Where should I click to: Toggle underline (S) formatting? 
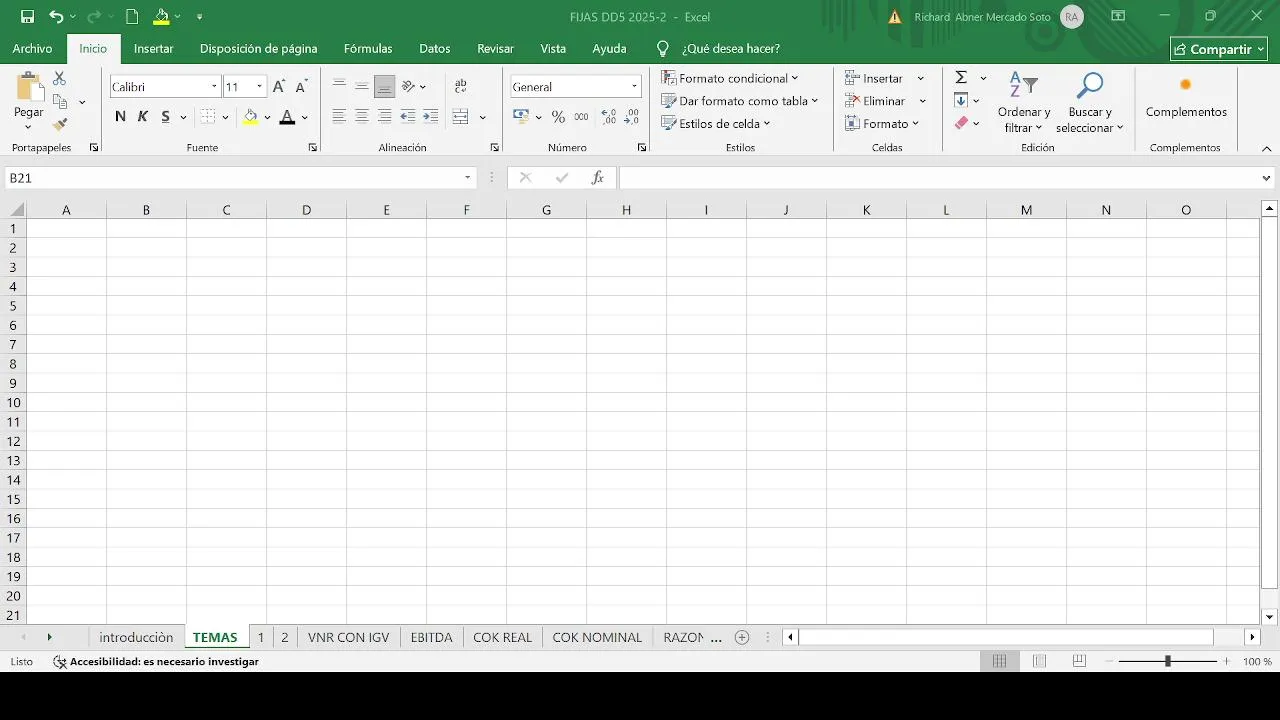pyautogui.click(x=165, y=117)
